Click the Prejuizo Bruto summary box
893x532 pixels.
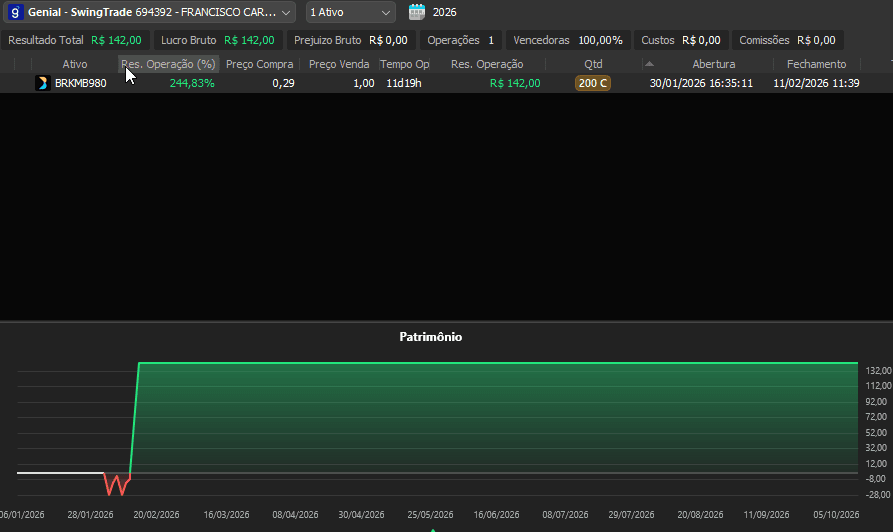click(351, 40)
